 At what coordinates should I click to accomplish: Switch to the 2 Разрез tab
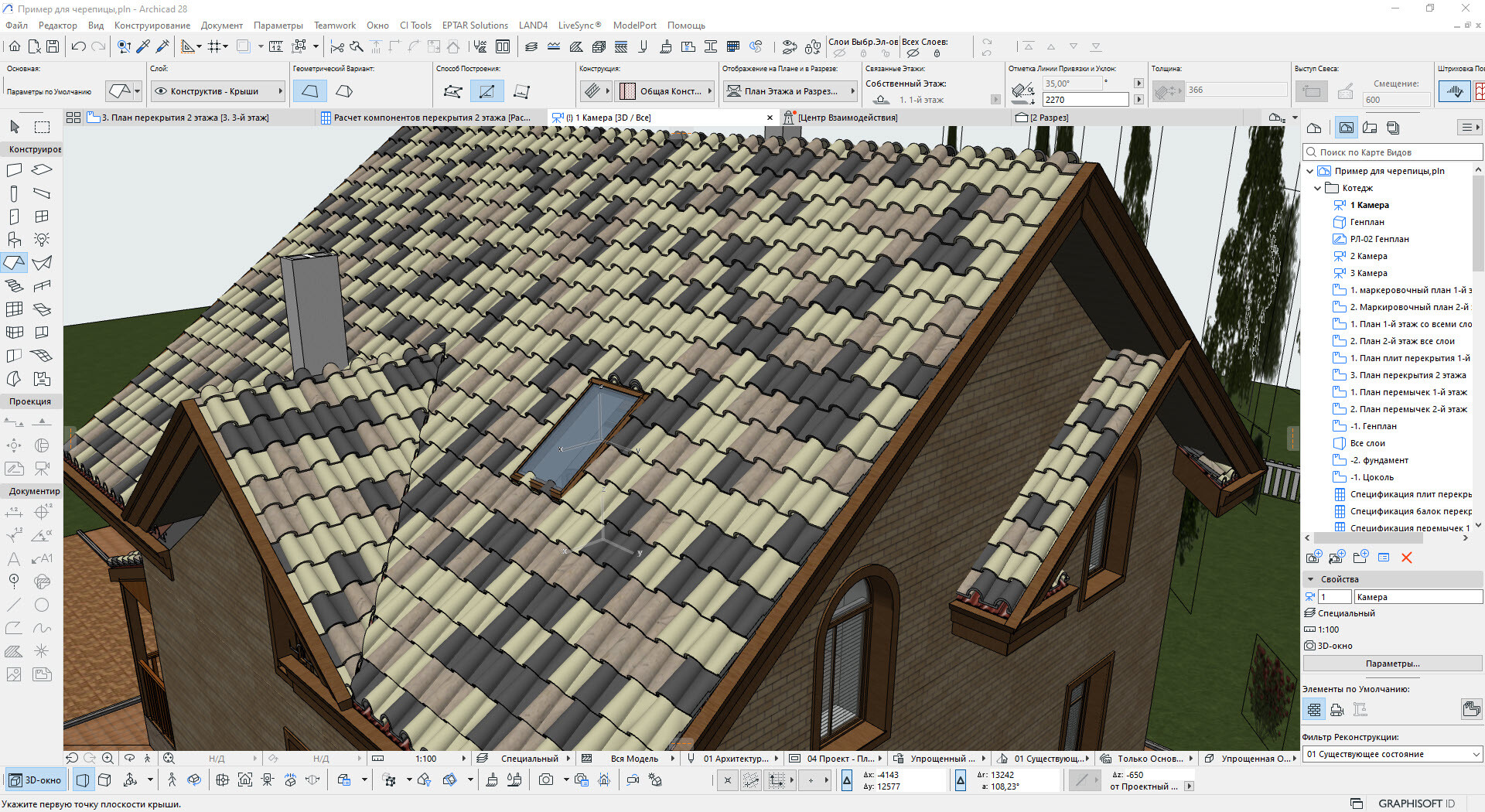(1048, 118)
